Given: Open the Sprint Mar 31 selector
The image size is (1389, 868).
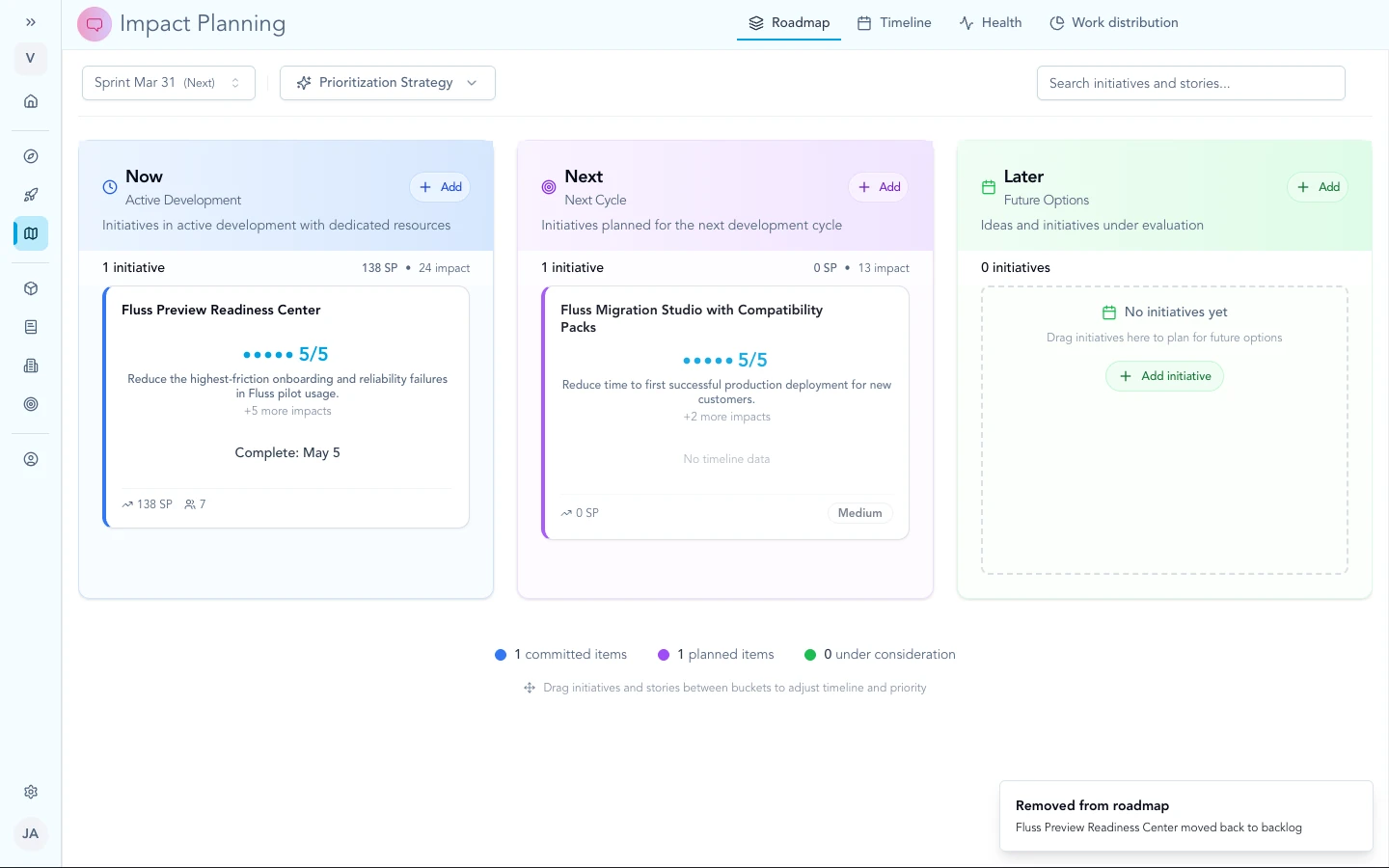Looking at the screenshot, I should [169, 83].
